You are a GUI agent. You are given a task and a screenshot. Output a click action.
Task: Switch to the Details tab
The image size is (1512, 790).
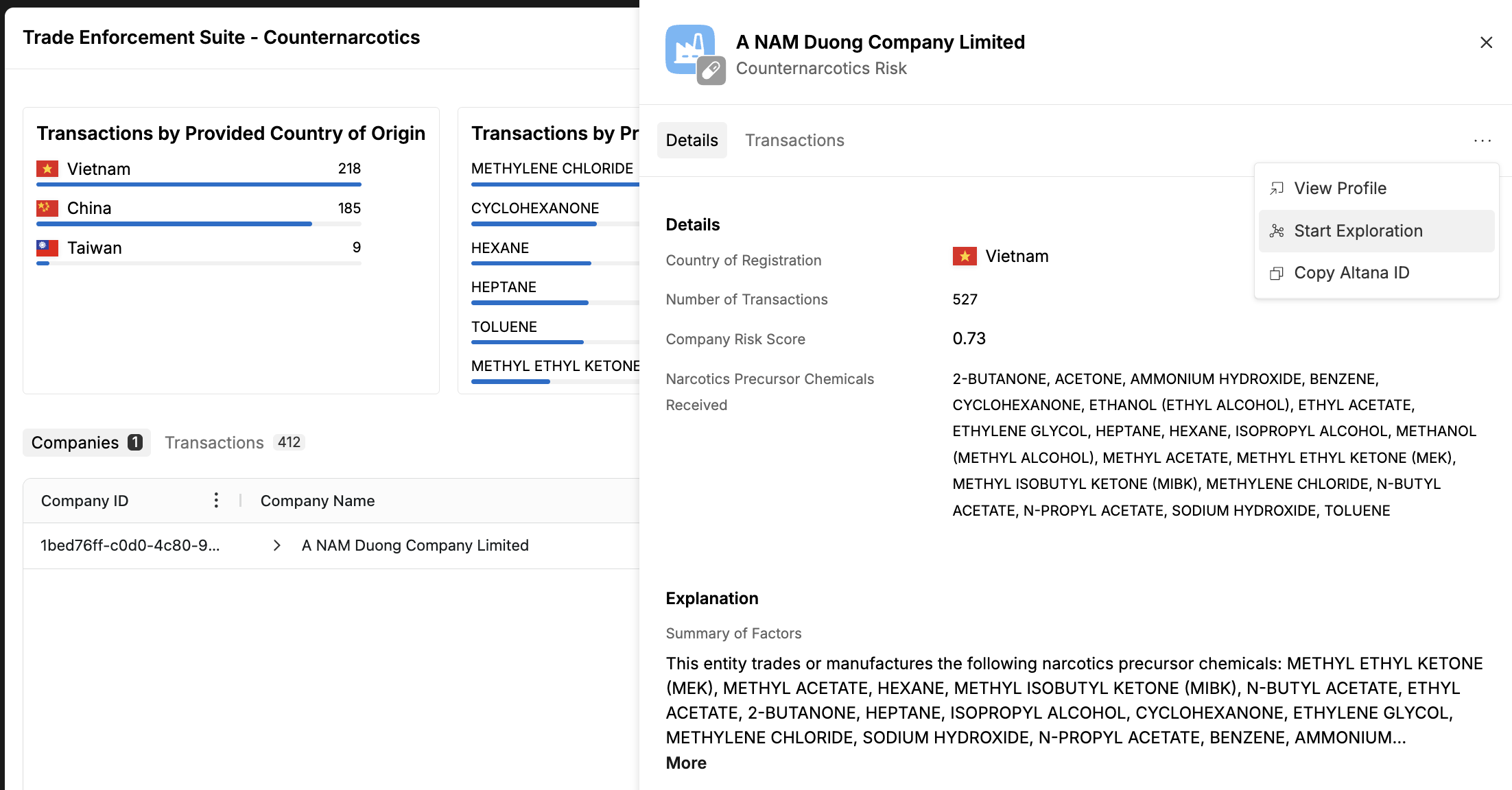(x=692, y=141)
